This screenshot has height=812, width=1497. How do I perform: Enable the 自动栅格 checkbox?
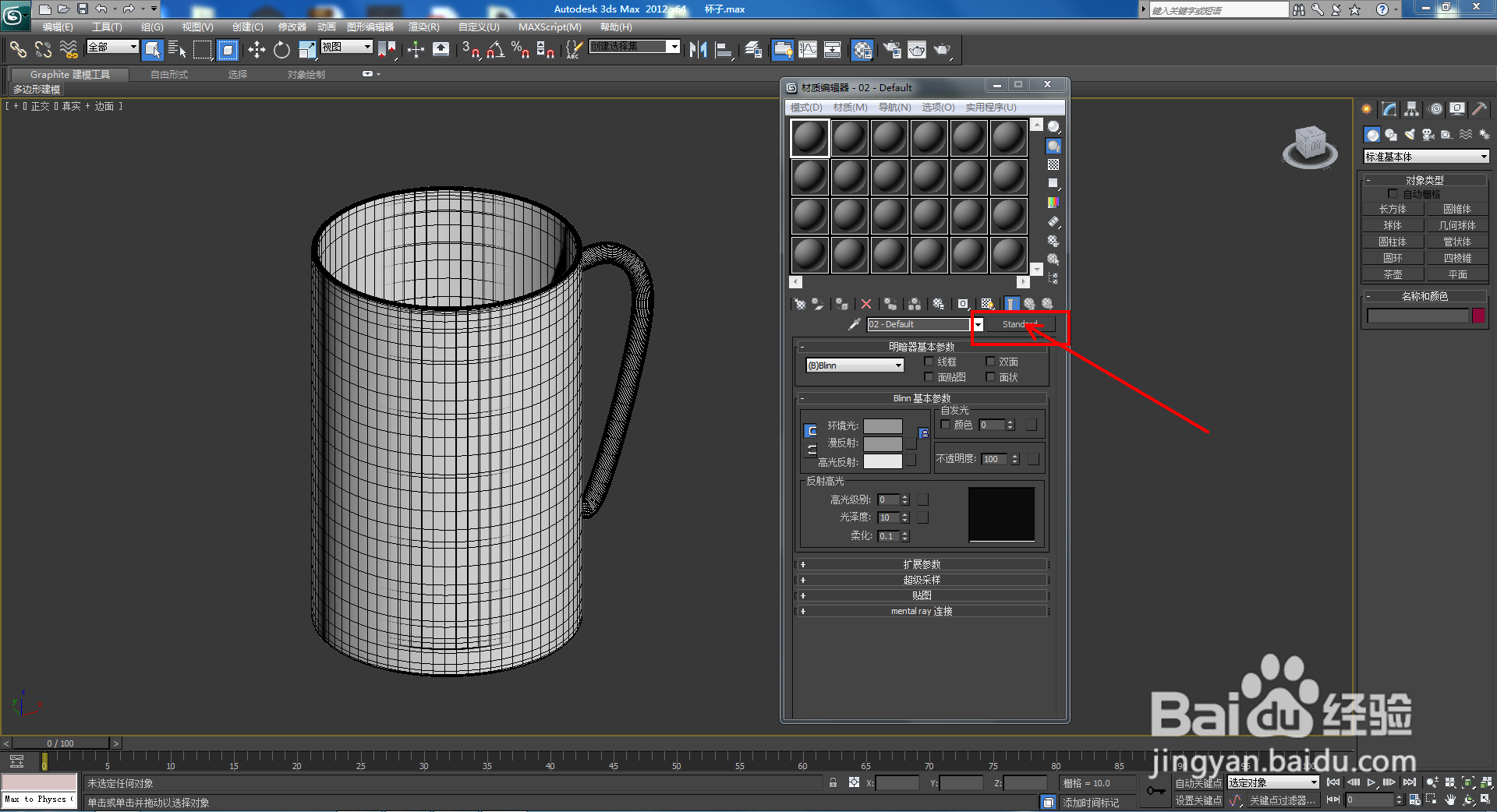tap(1393, 192)
